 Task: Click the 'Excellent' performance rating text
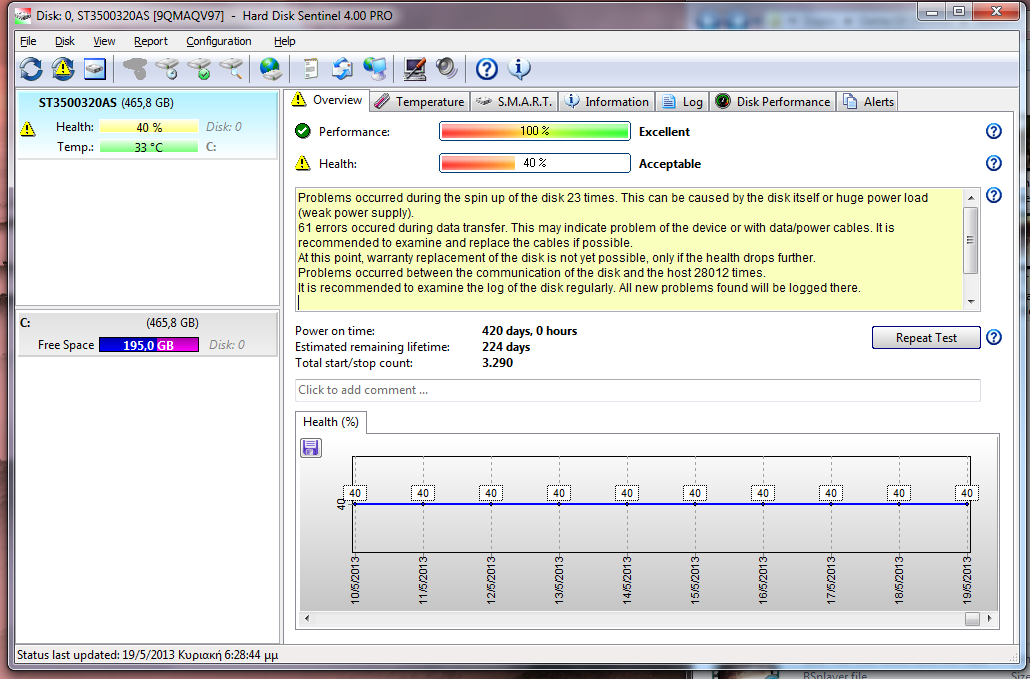point(664,131)
